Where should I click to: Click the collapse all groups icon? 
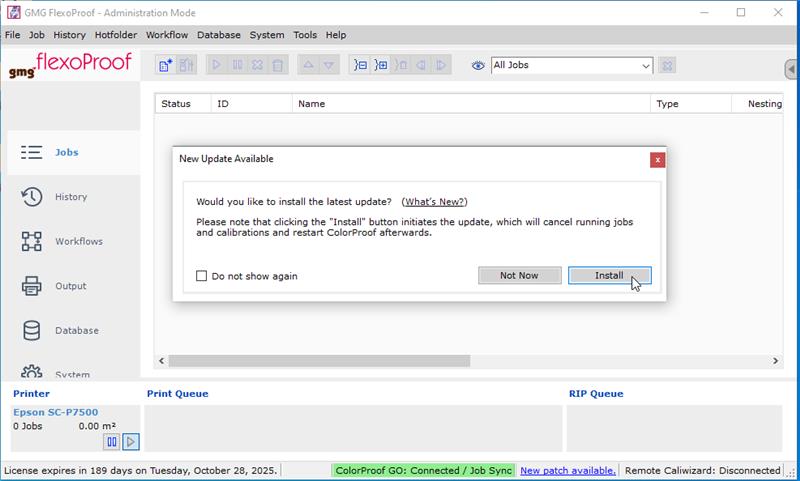click(x=360, y=65)
